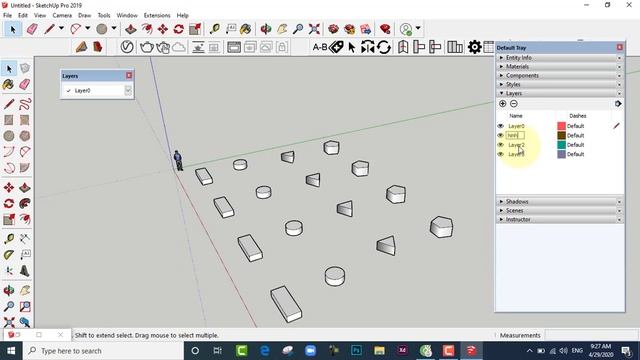
Task: Select the Zoom Window tool in left toolbar
Action: pyautogui.click(x=24, y=306)
